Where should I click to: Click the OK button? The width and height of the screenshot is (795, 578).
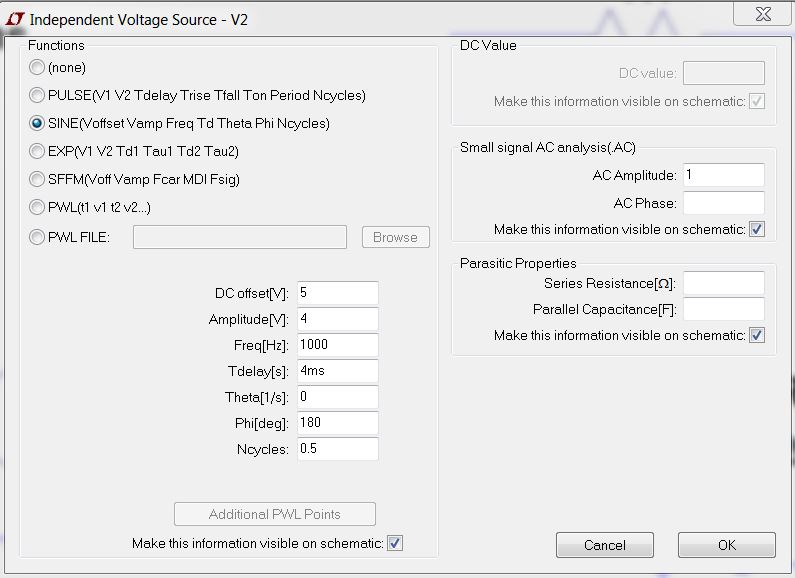click(x=727, y=545)
